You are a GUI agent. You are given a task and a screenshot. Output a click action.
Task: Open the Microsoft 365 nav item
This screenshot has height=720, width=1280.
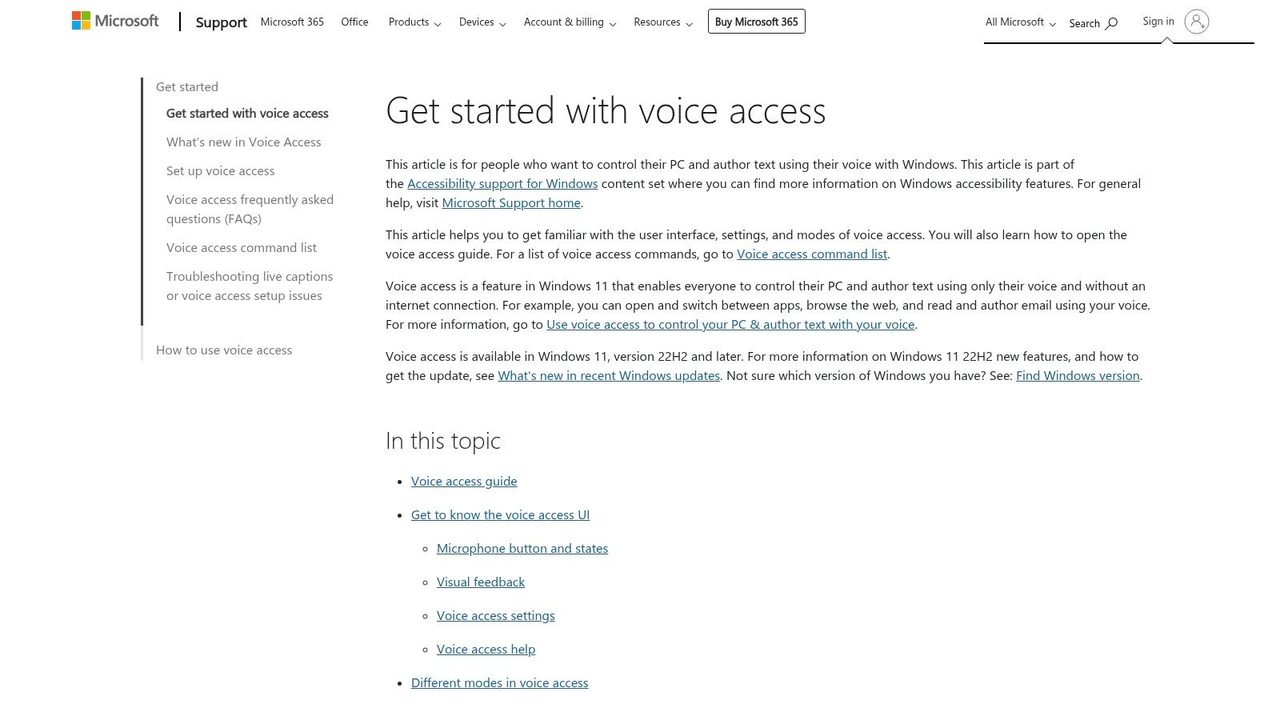(x=292, y=22)
